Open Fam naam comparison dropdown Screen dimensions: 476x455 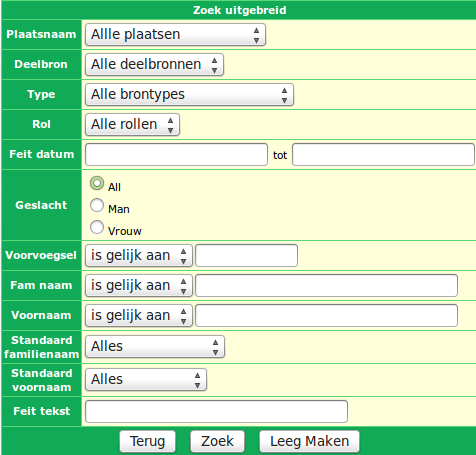(139, 286)
